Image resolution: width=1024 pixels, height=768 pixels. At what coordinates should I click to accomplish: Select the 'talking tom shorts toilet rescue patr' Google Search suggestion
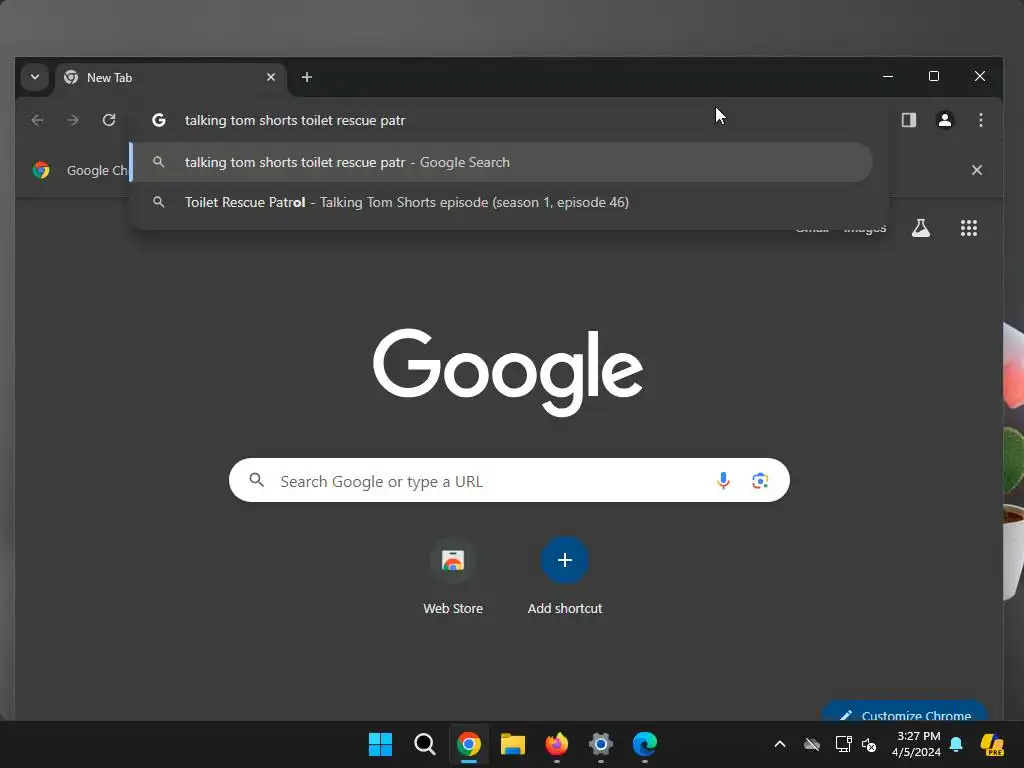tap(502, 162)
